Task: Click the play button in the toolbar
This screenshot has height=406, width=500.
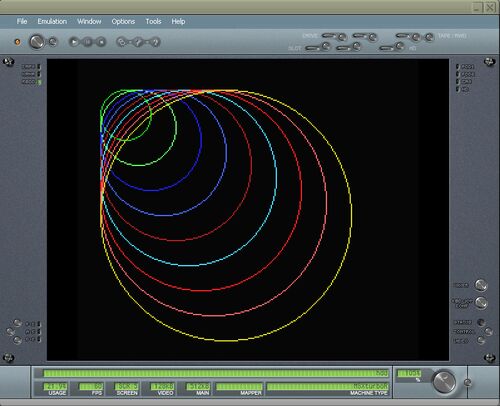Action: [74, 42]
